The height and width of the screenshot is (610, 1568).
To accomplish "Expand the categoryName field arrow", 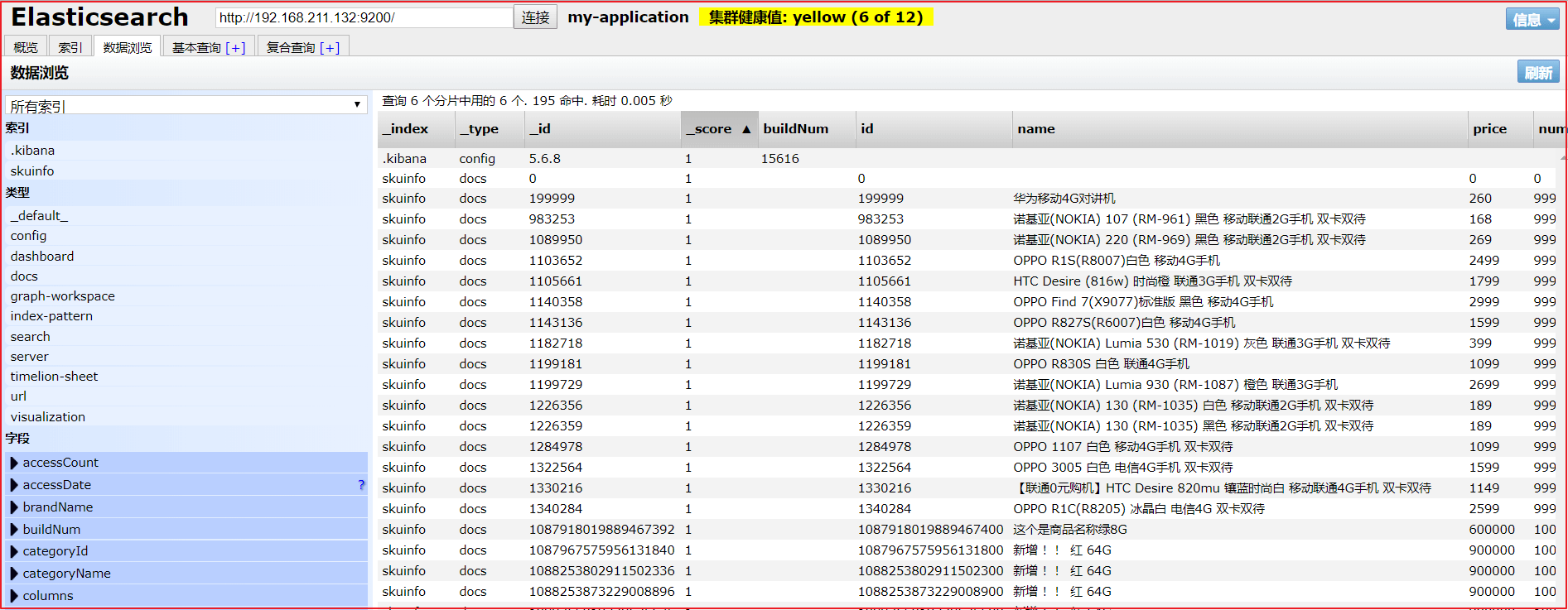I will point(14,574).
